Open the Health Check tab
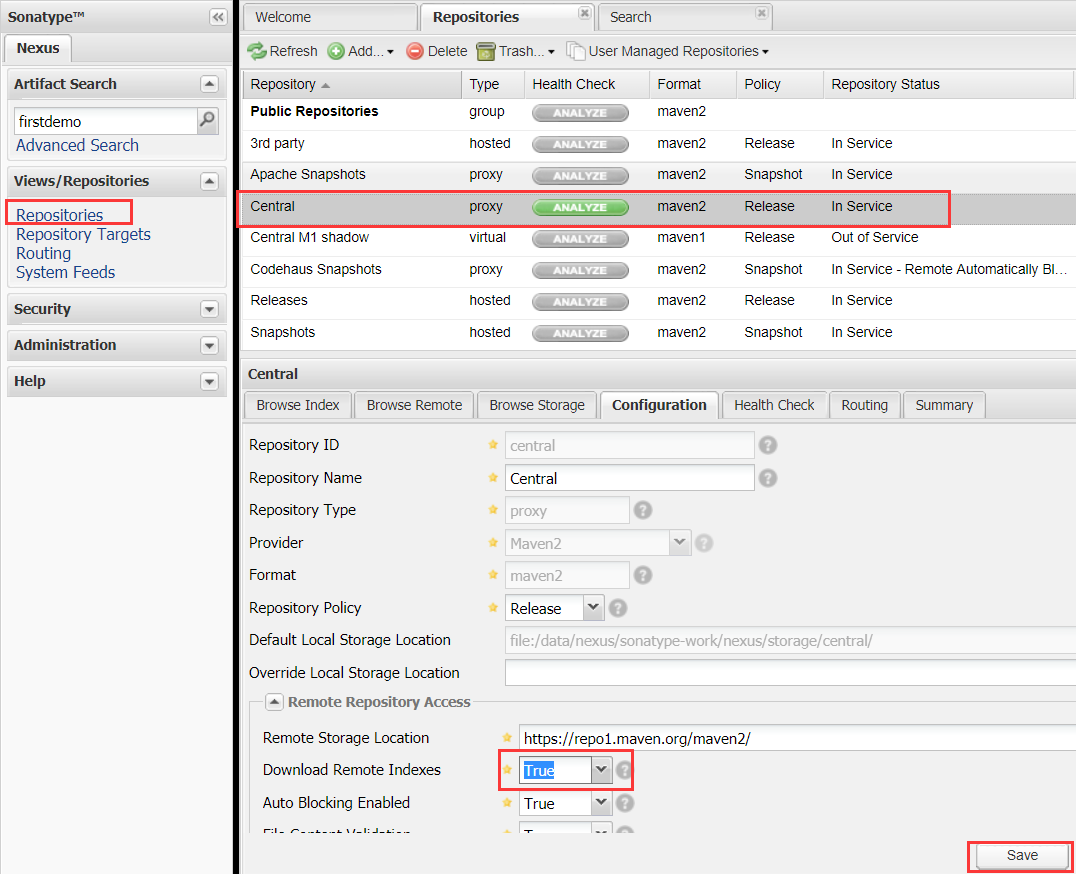Image resolution: width=1076 pixels, height=874 pixels. 774,405
